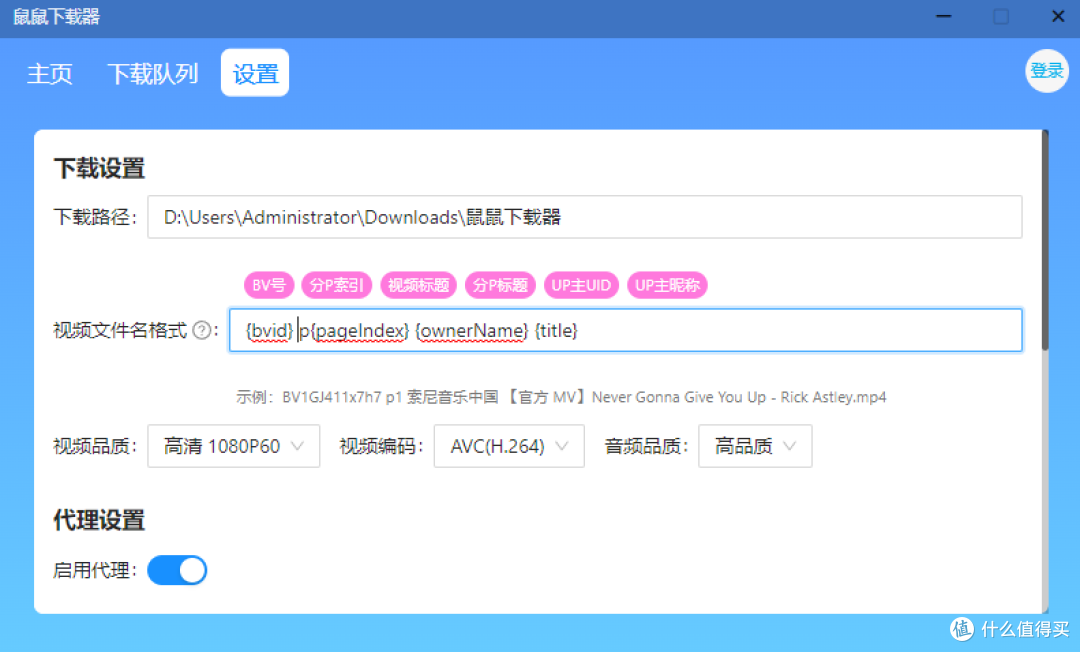Image resolution: width=1080 pixels, height=652 pixels.
Task: Toggle the 启用代理 switch
Action: pos(177,570)
